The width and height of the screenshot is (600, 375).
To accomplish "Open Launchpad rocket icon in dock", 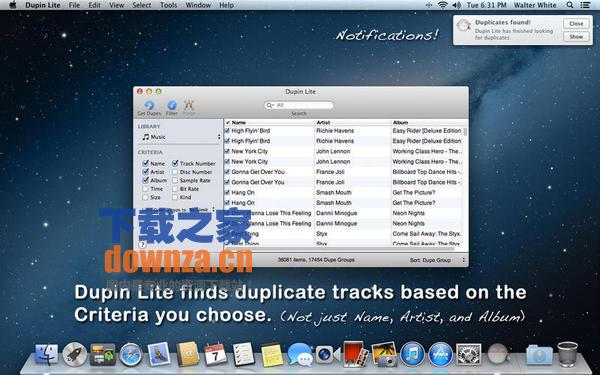I will click(x=75, y=354).
